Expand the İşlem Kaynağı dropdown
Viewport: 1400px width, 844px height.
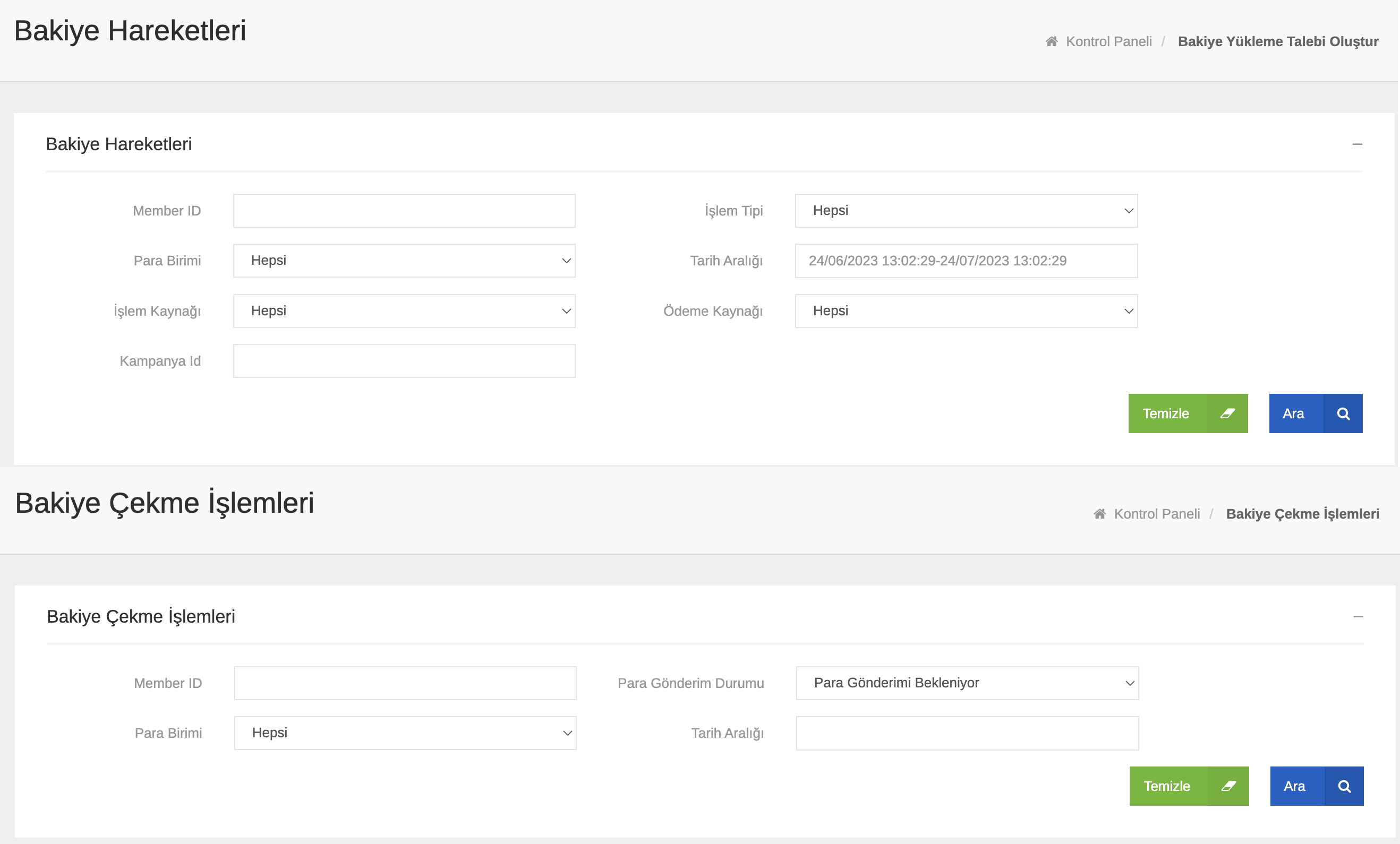coord(404,311)
